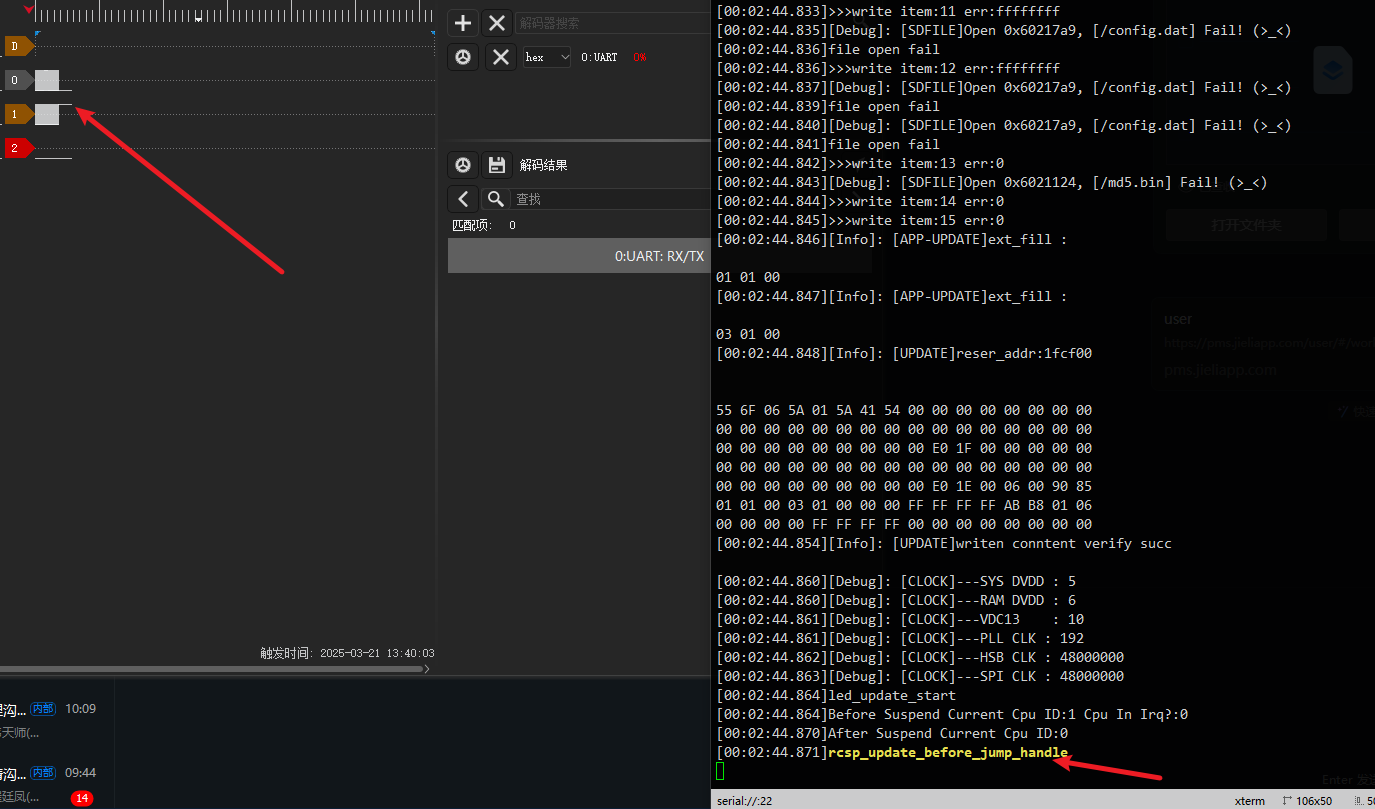
Task: Select the 0:UART: RX/TX column header
Action: point(579,256)
